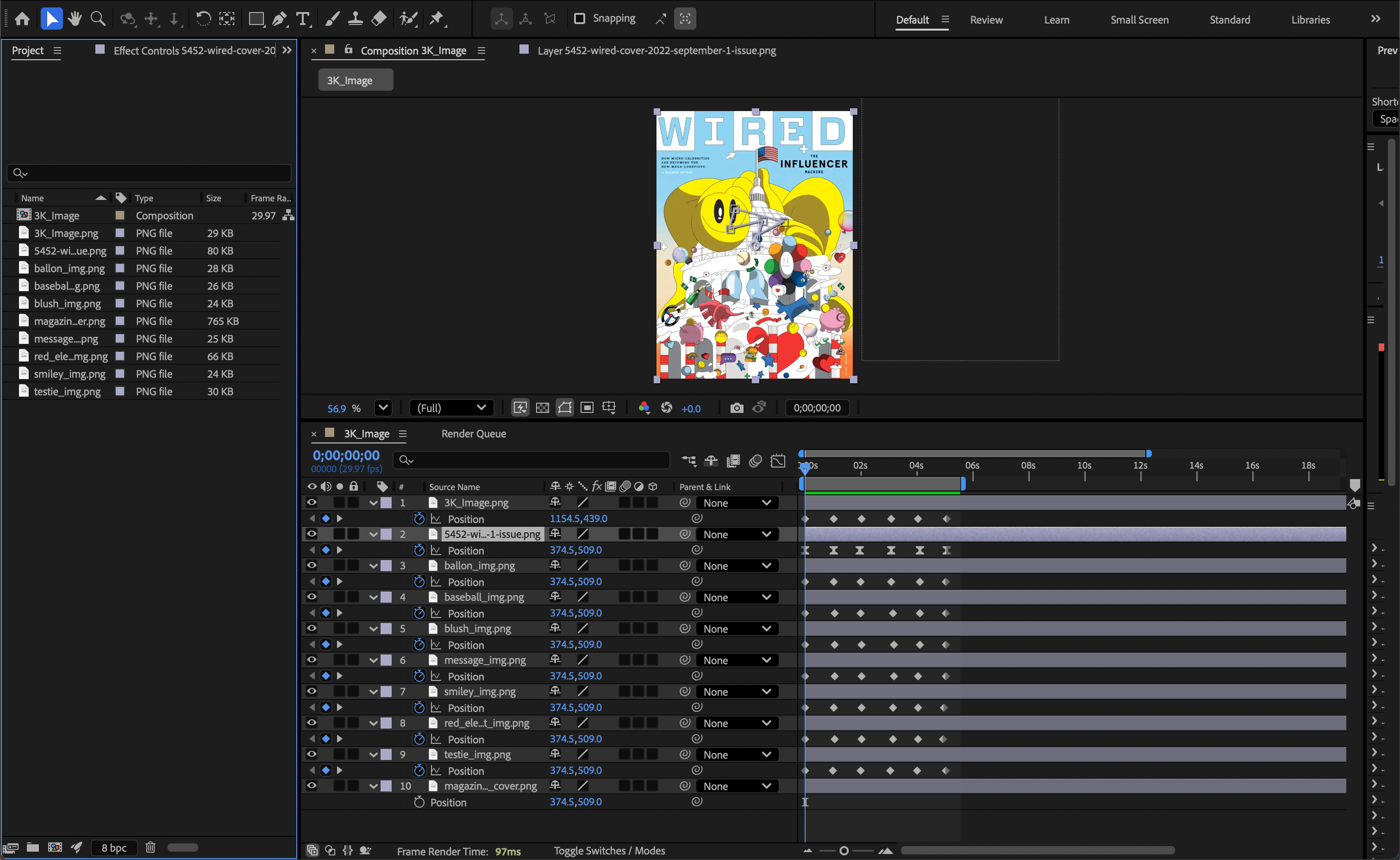This screenshot has width=1400, height=860.
Task: Click the timeline layer search field
Action: (x=531, y=460)
